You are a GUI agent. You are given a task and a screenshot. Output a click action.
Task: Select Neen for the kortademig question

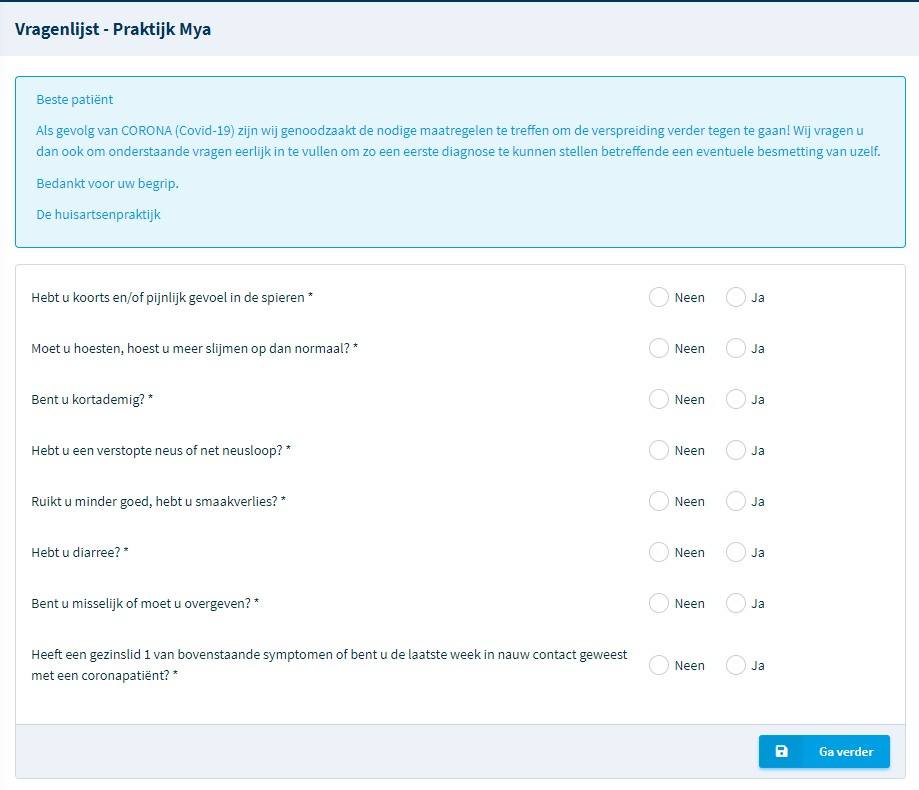pyautogui.click(x=659, y=399)
